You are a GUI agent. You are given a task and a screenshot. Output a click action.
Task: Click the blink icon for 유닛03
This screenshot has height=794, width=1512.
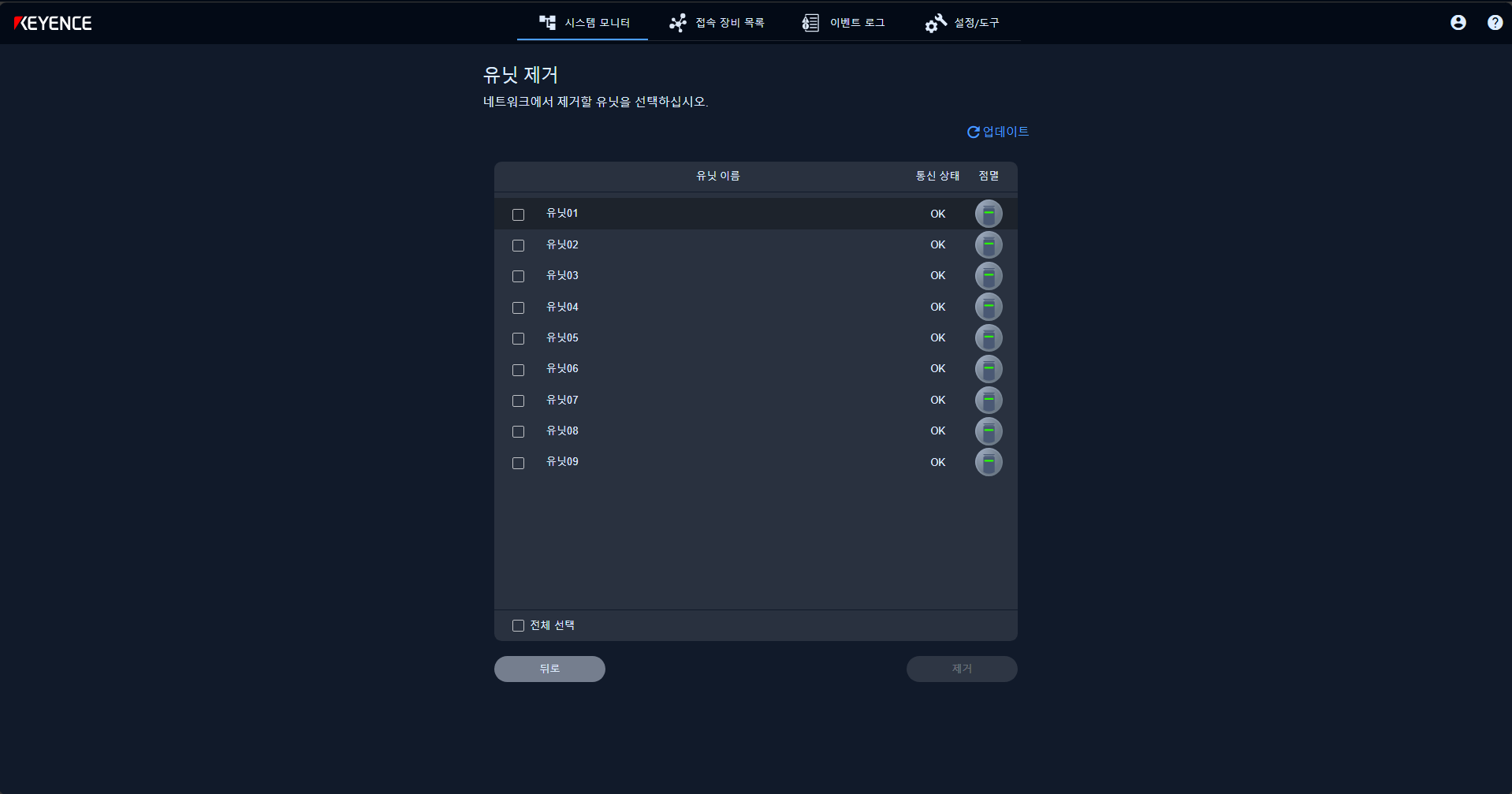coord(989,276)
